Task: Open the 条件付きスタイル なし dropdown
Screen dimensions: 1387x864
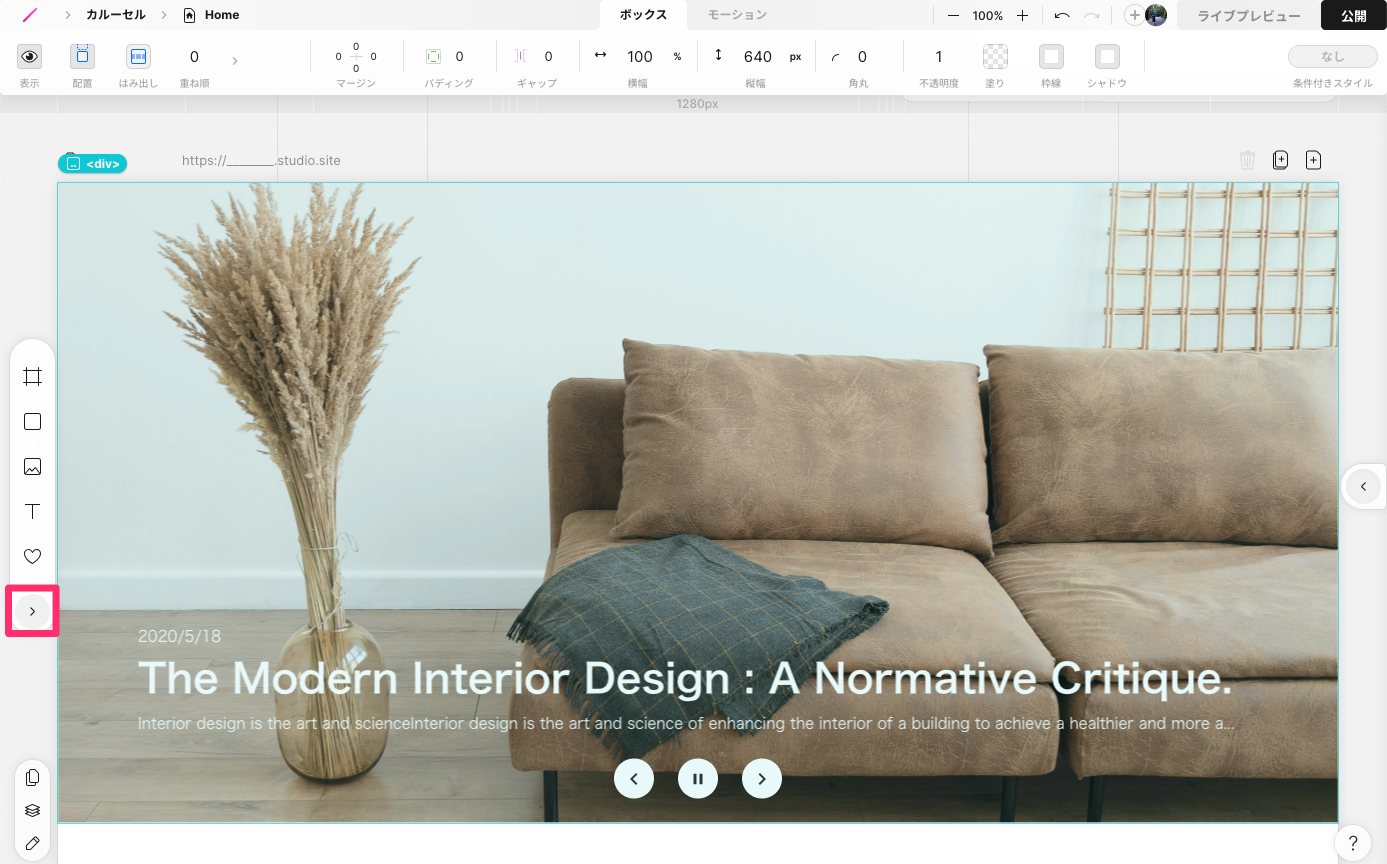Action: (x=1332, y=57)
